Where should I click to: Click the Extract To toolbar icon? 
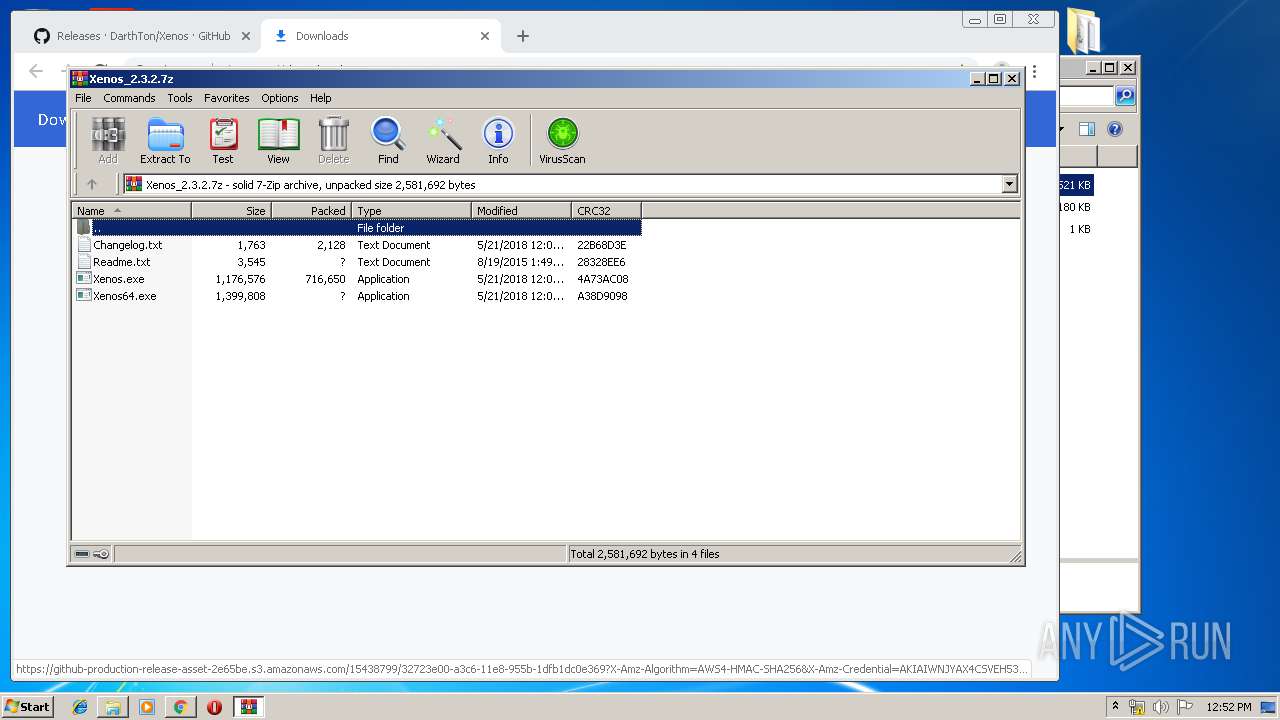[x=165, y=140]
